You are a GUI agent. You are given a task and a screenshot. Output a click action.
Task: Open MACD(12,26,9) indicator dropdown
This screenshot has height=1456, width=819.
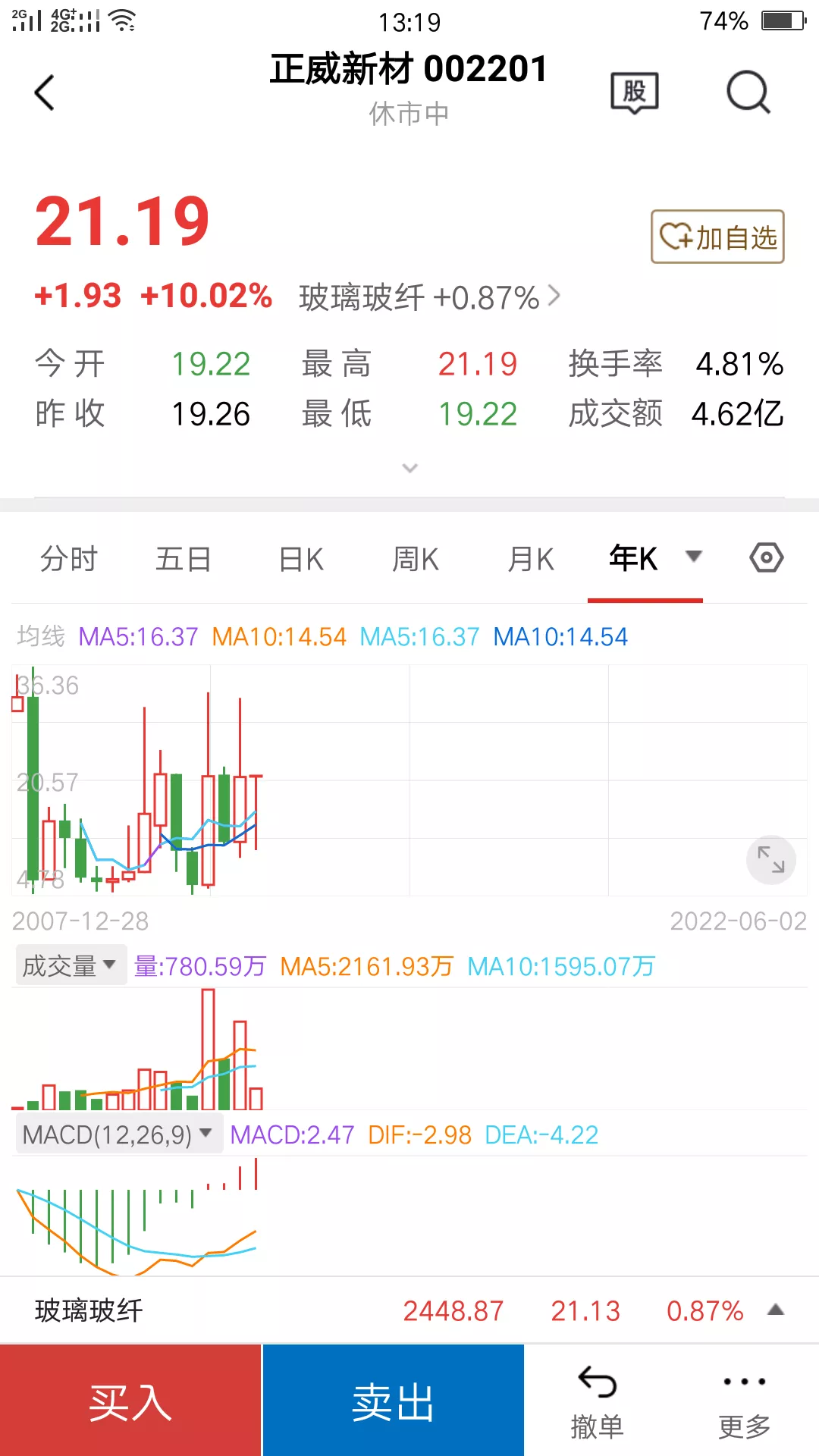(x=118, y=1134)
